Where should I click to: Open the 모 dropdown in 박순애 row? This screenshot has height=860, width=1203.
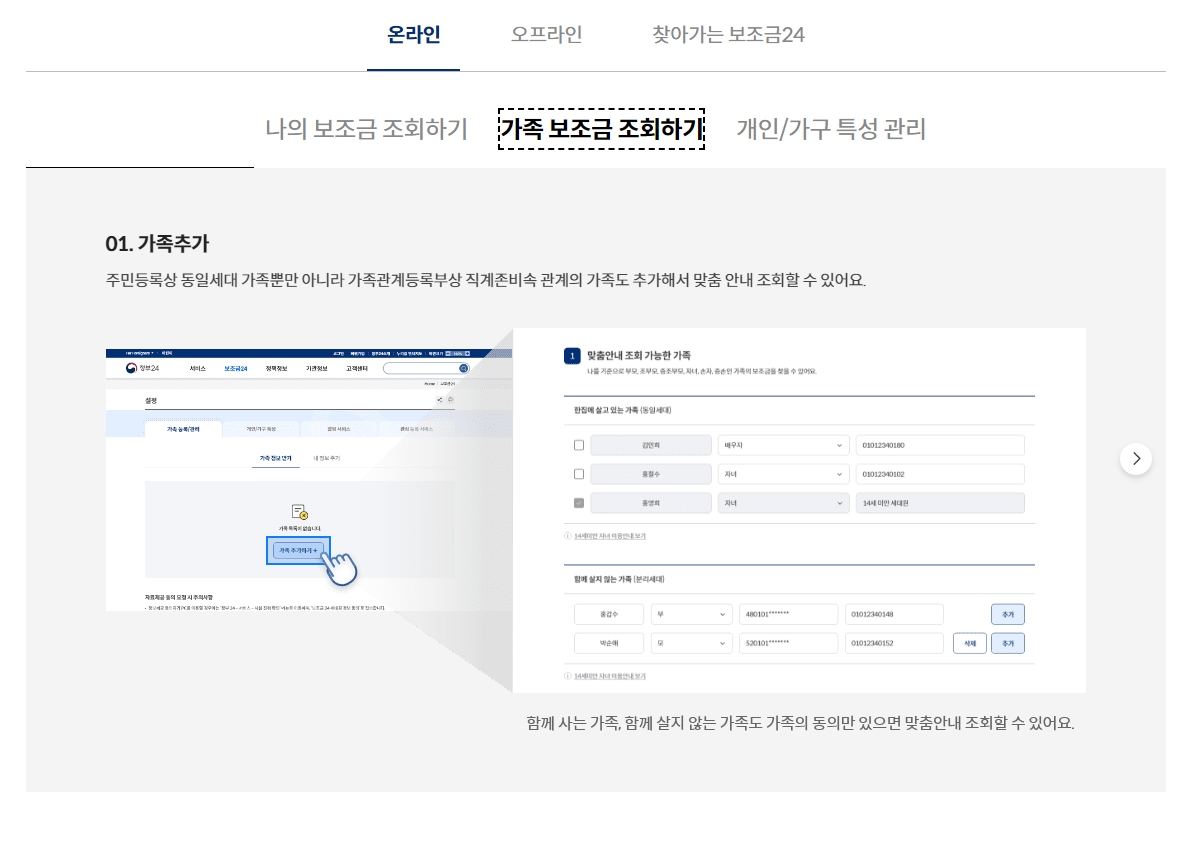point(691,643)
